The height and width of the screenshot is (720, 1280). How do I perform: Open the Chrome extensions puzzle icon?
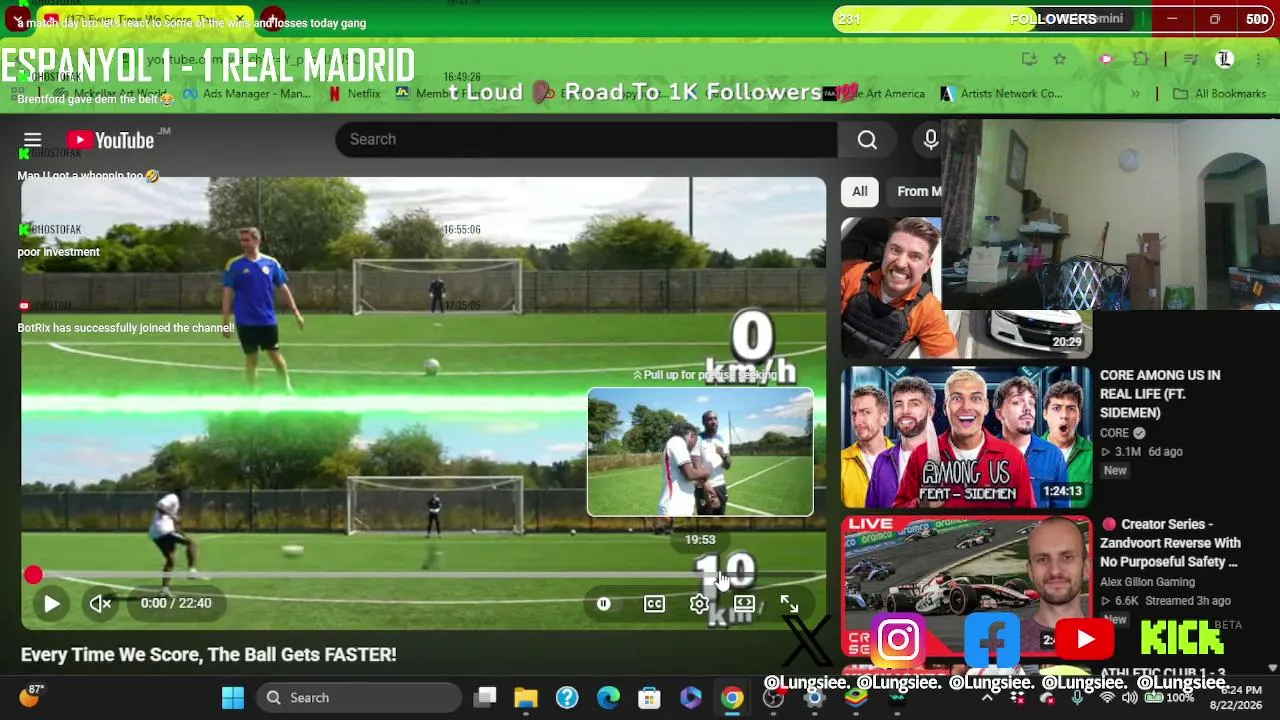pos(1141,60)
